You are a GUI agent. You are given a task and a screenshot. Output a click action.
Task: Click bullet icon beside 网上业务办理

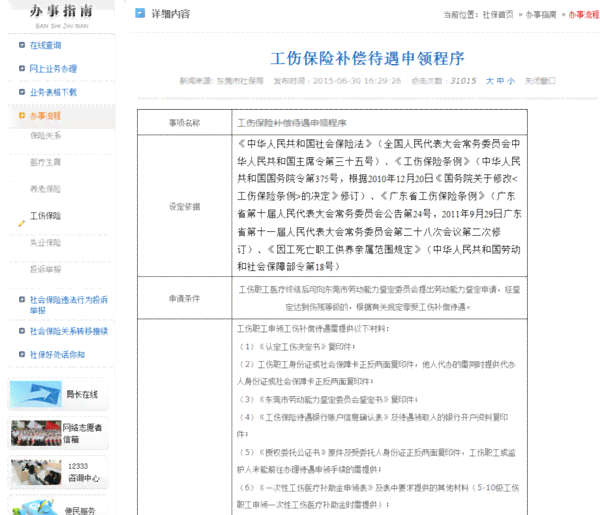[22, 68]
